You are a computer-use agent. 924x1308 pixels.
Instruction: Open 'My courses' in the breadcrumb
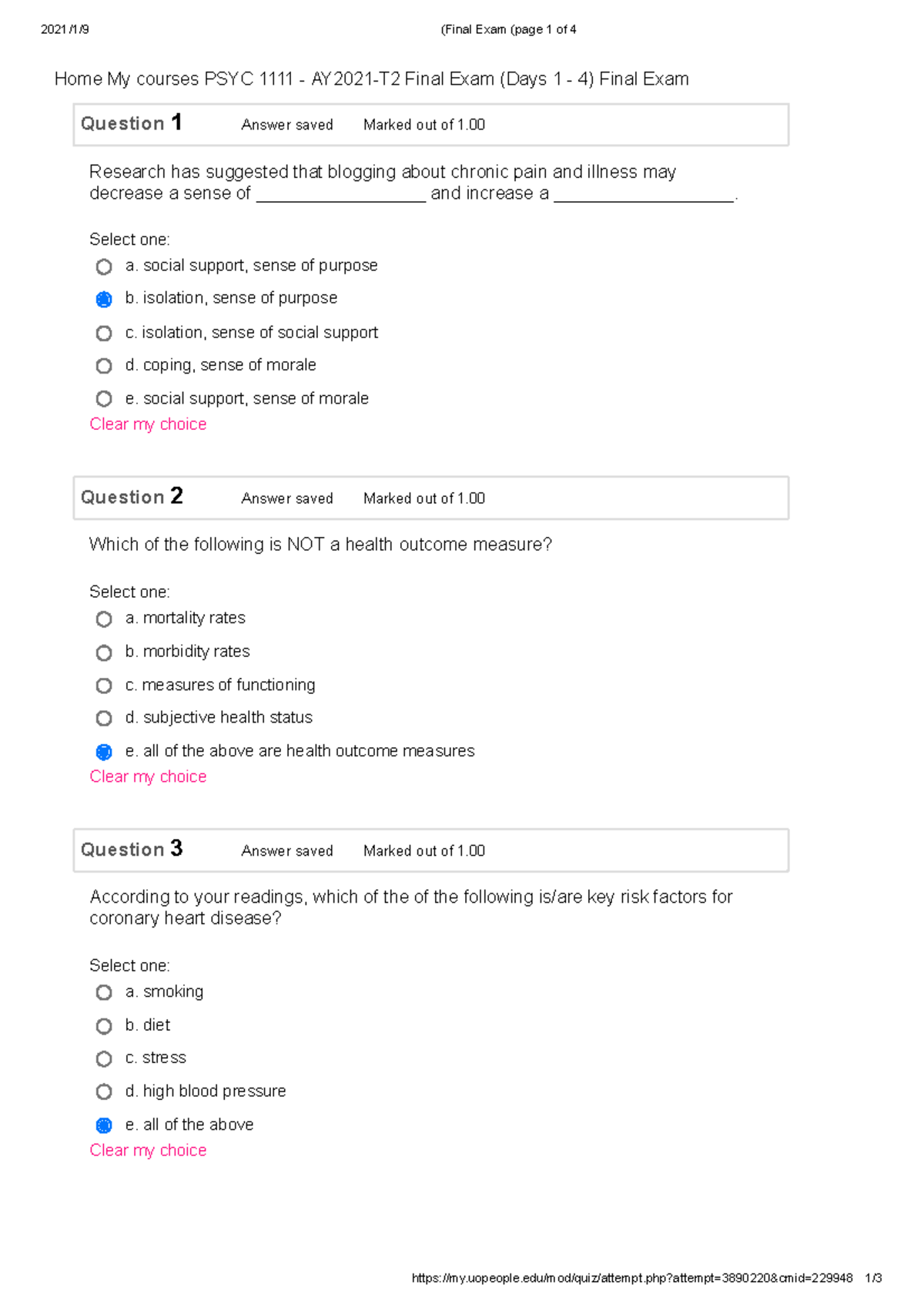click(x=152, y=79)
